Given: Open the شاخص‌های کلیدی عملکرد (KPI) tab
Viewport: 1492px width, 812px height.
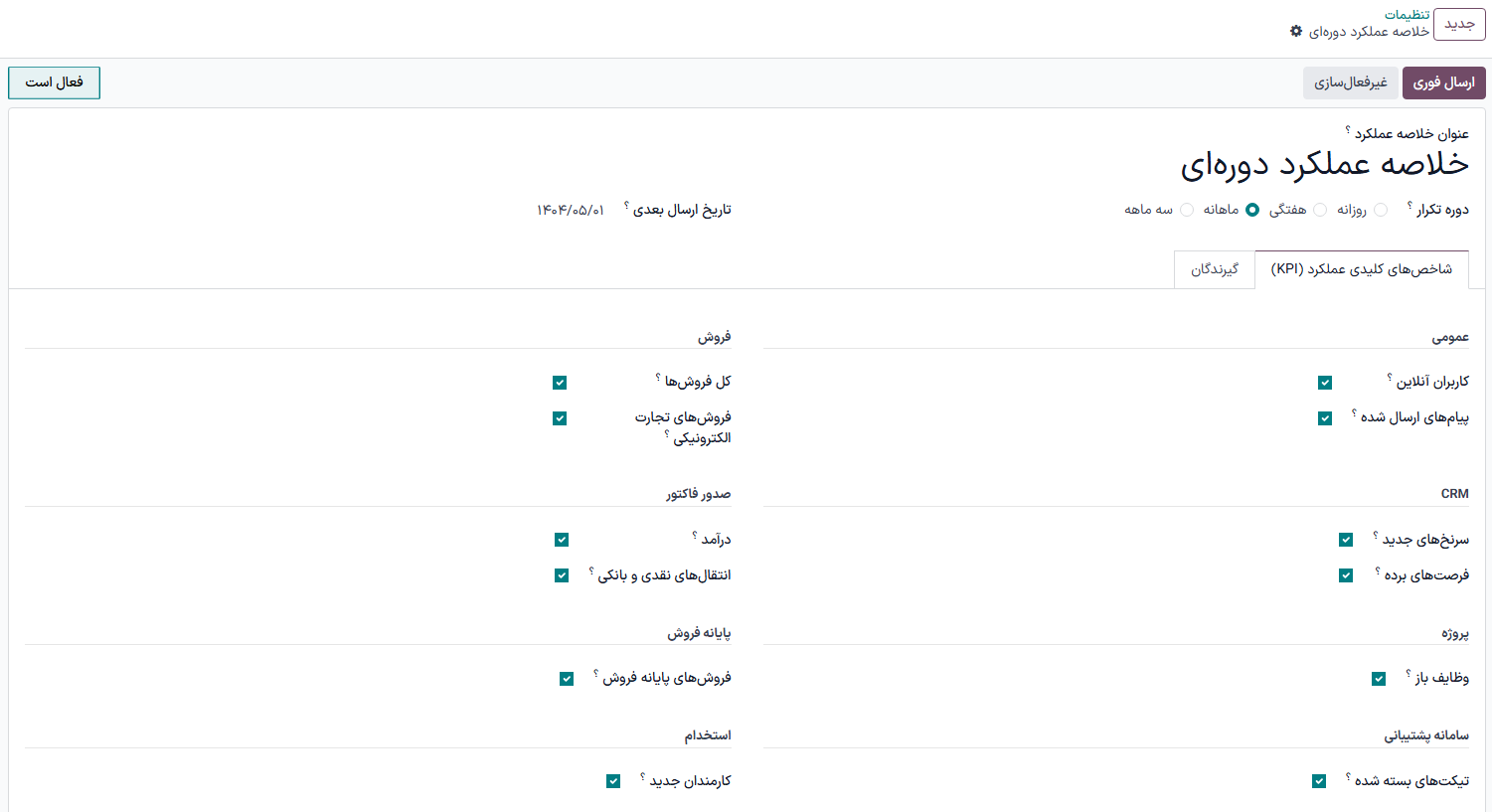Looking at the screenshot, I should (1361, 269).
